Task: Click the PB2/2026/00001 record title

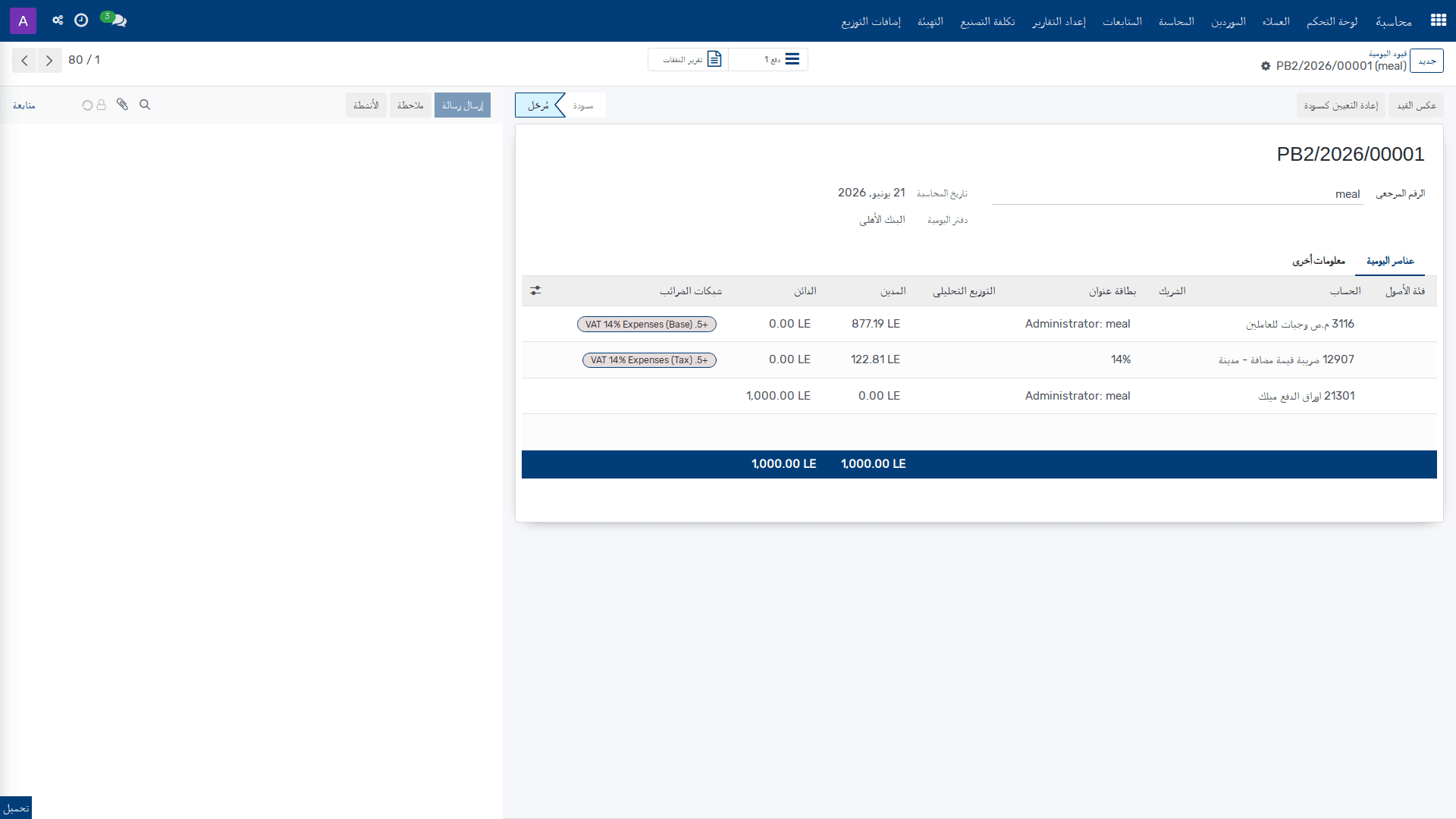Action: 1350,154
